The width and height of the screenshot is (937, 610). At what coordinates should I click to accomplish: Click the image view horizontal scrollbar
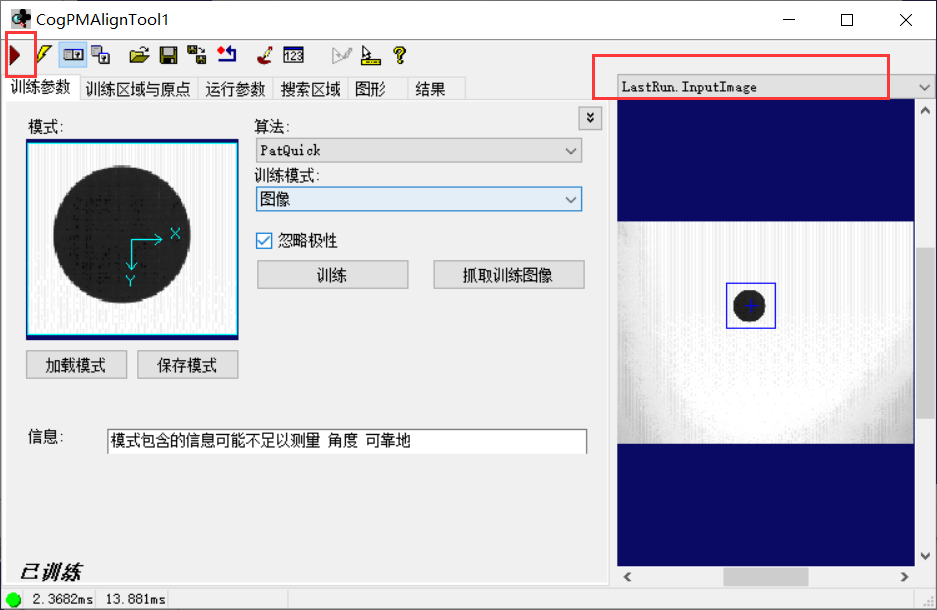765,576
